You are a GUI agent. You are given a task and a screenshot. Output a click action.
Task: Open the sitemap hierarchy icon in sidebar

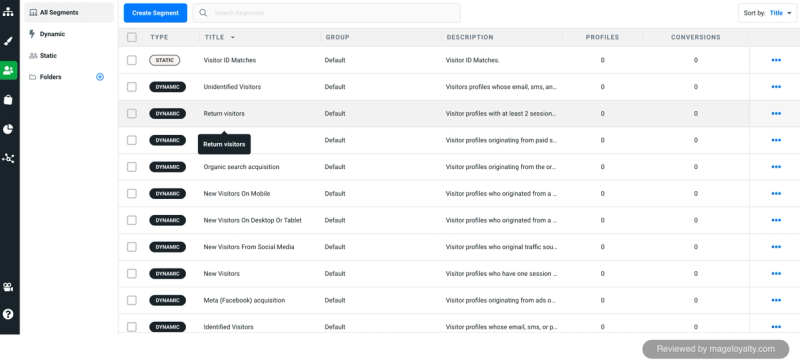8,11
